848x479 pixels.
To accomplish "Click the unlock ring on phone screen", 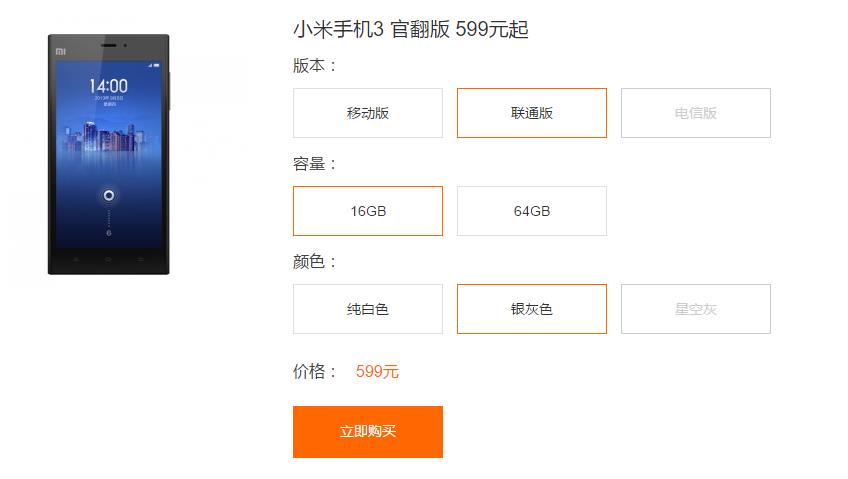I will 109,195.
